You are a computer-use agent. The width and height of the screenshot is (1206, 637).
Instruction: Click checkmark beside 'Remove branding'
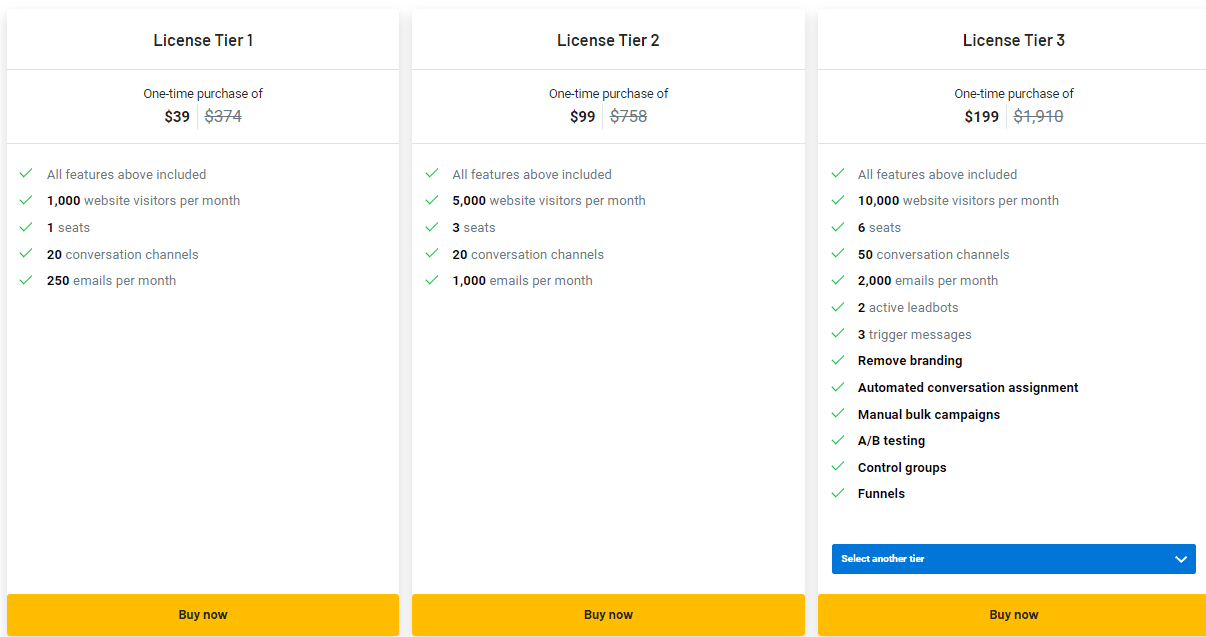point(838,360)
